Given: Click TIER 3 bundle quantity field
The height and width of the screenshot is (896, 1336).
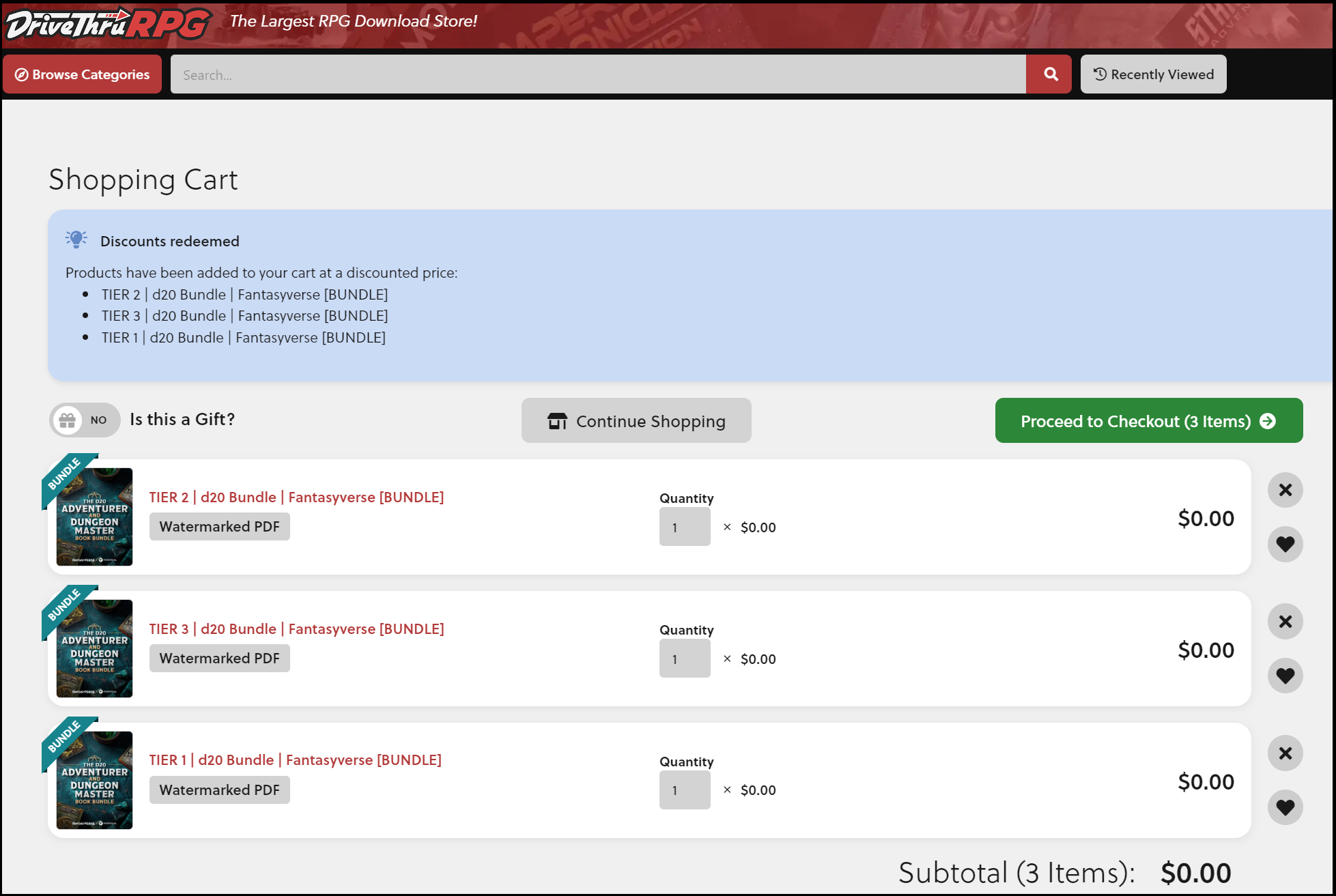Looking at the screenshot, I should [684, 659].
